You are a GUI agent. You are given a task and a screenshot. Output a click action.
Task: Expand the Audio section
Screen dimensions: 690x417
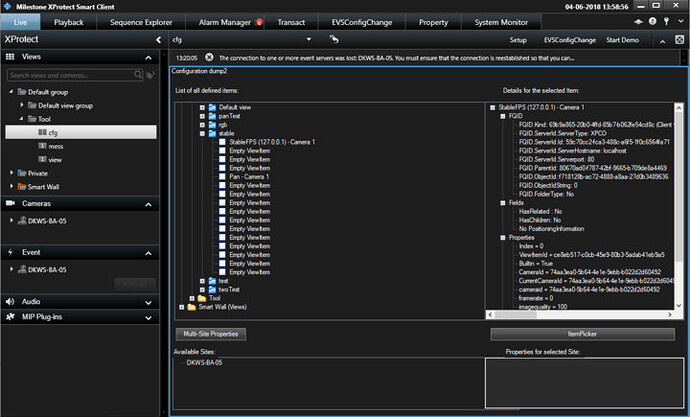[148, 303]
